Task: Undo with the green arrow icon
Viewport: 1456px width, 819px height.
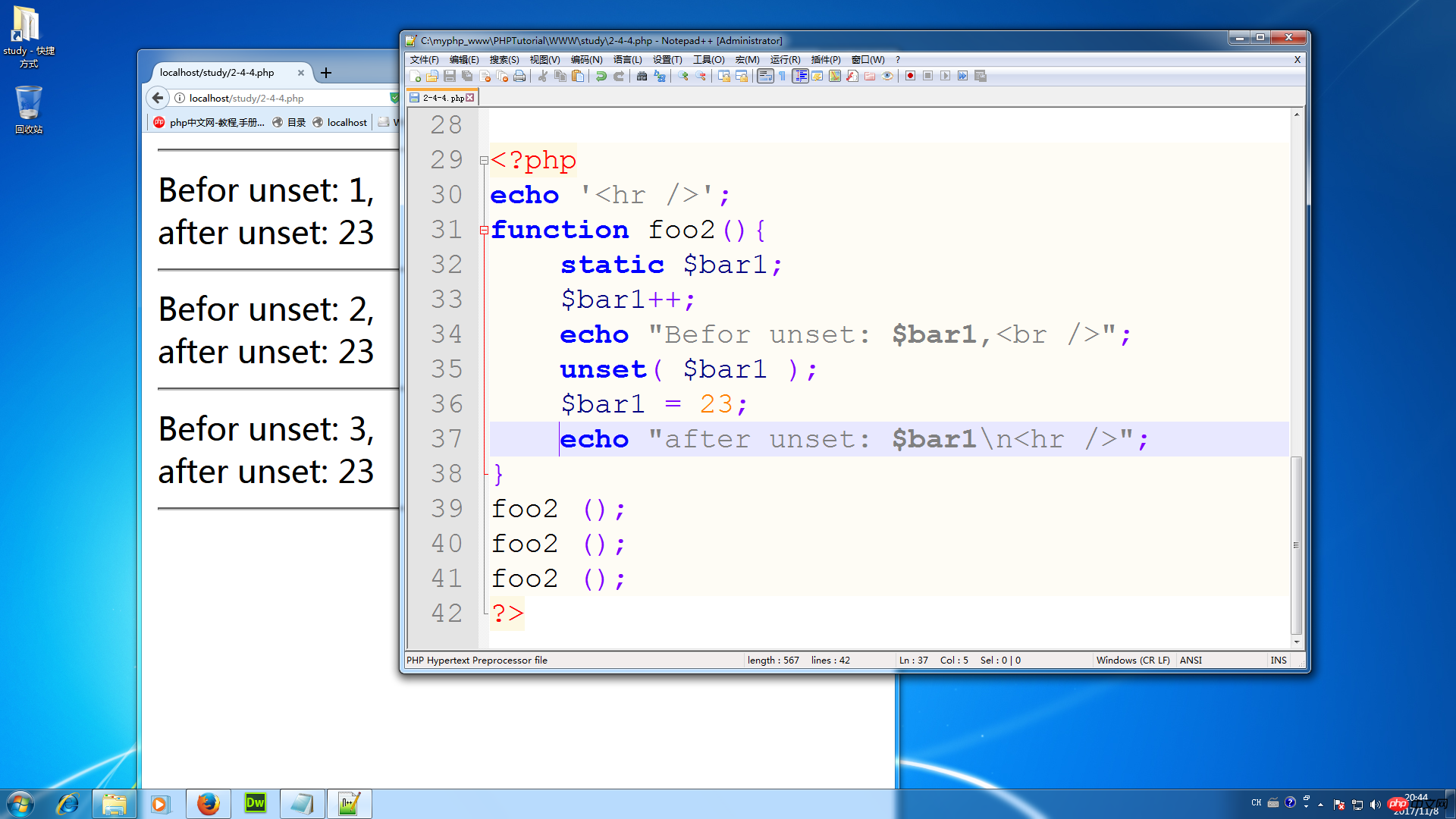Action: [x=601, y=76]
